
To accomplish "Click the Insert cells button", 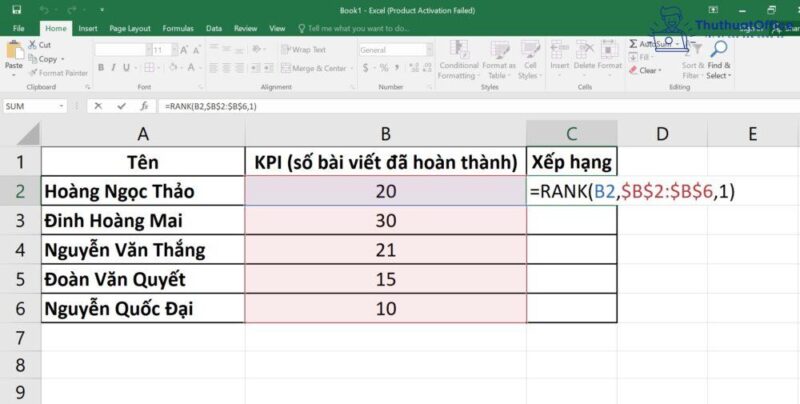I will pyautogui.click(x=559, y=55).
